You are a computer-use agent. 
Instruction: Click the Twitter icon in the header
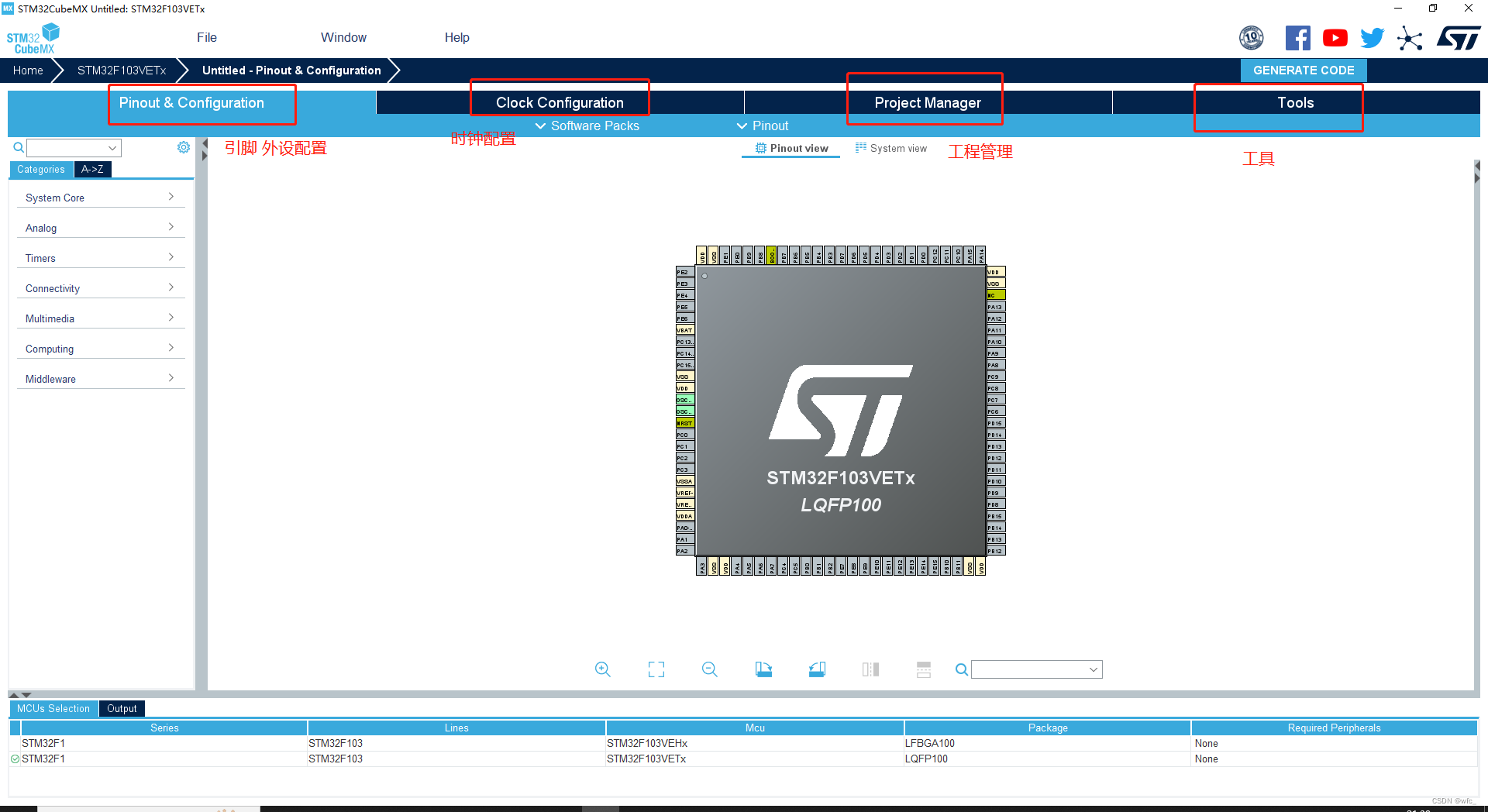[x=1372, y=37]
